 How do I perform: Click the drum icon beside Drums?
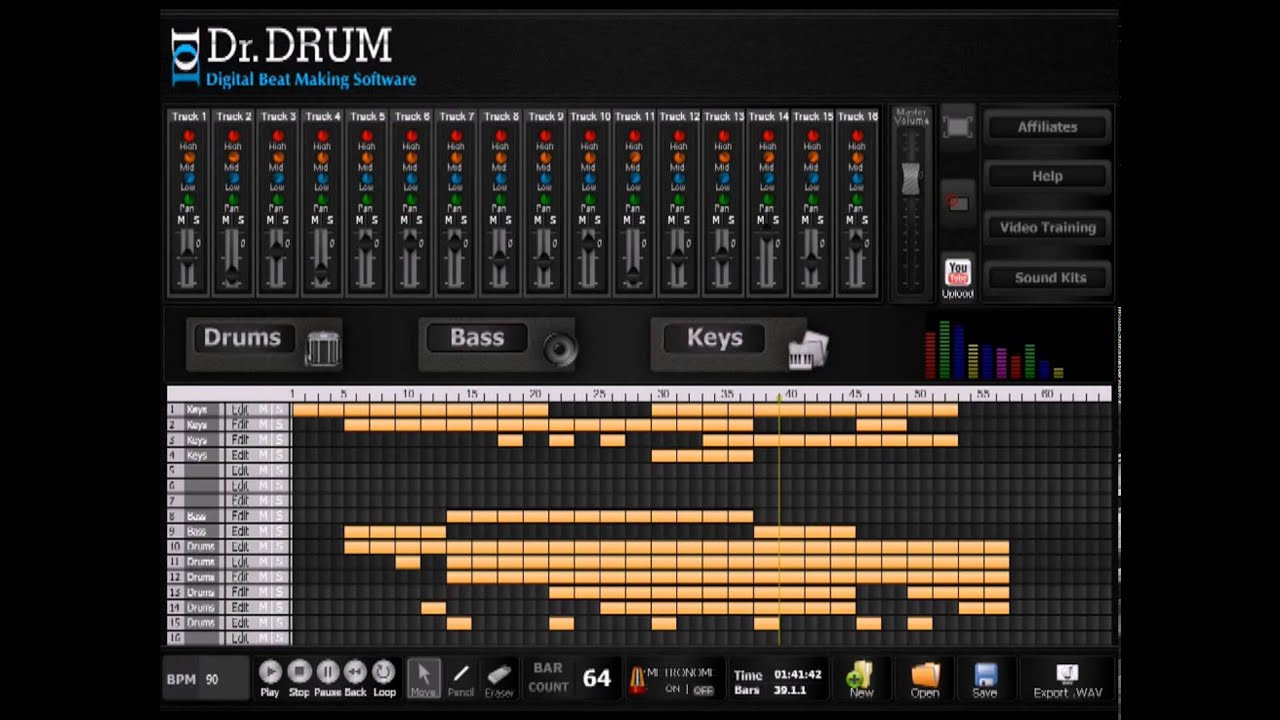tap(322, 349)
